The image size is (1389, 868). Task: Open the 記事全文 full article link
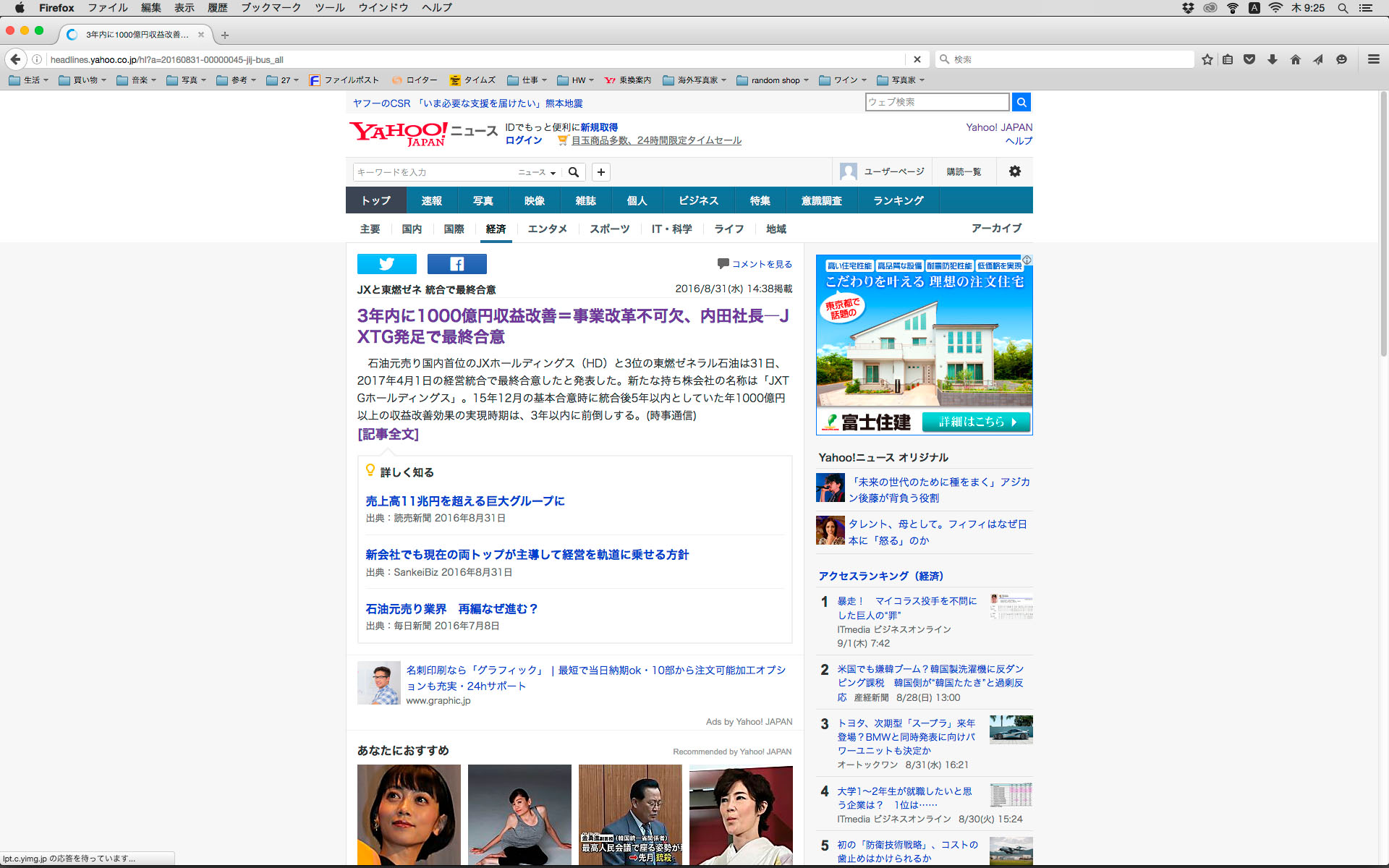388,434
